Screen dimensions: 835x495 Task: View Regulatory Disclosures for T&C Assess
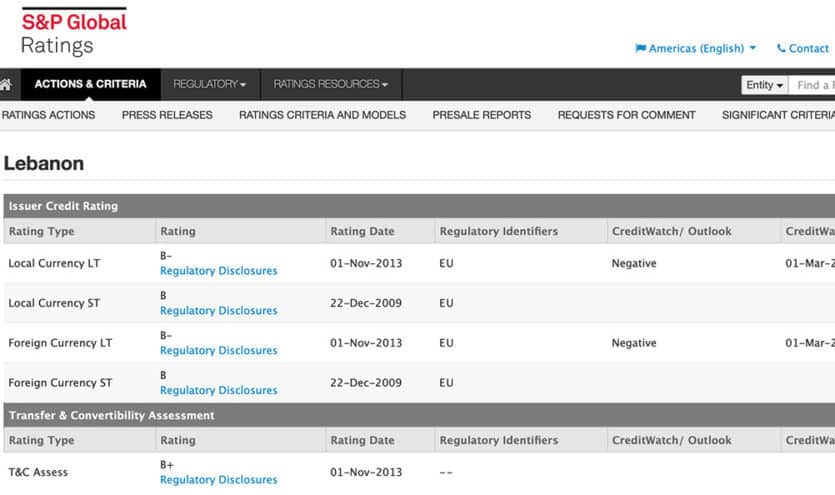pos(218,480)
